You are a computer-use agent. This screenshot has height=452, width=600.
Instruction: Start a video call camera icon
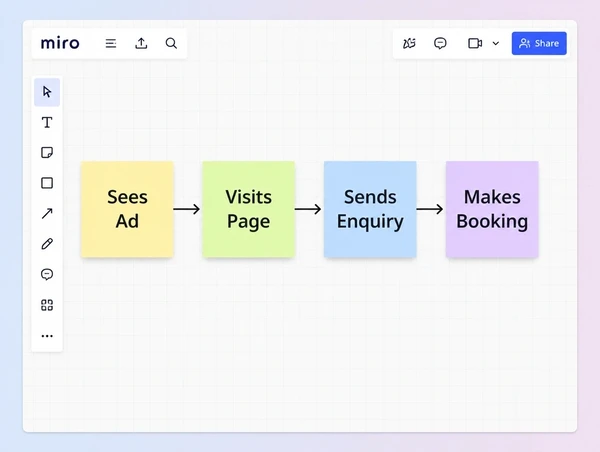coord(475,43)
